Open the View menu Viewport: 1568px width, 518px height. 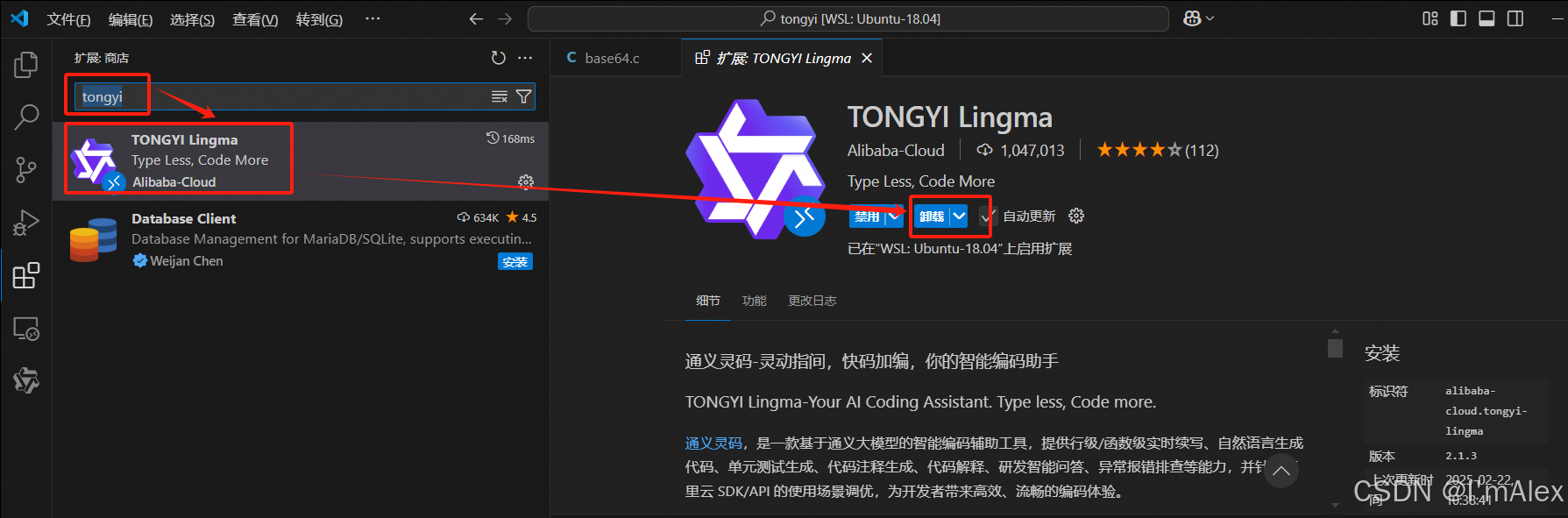point(255,19)
